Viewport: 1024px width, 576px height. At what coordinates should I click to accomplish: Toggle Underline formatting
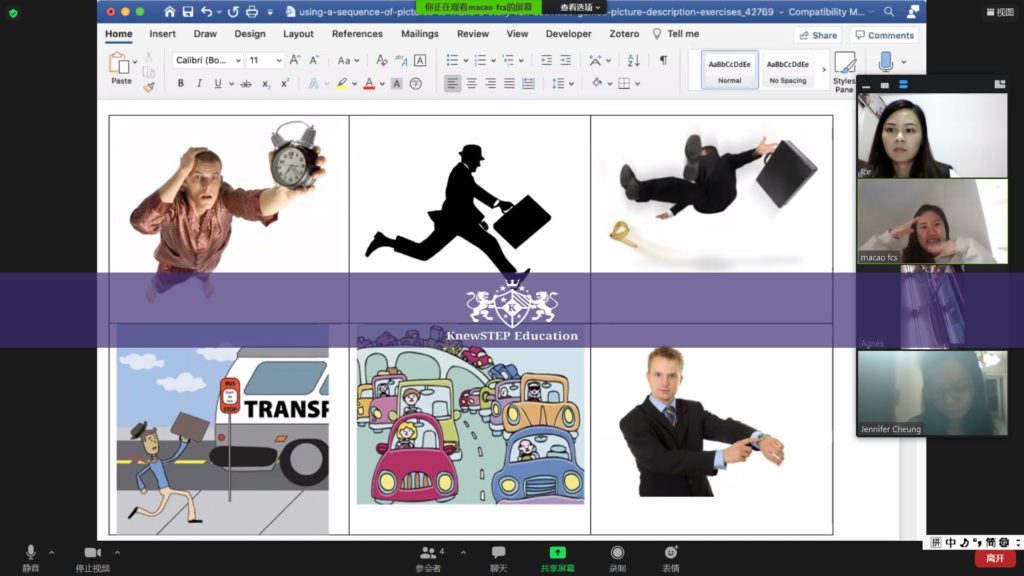(x=217, y=84)
